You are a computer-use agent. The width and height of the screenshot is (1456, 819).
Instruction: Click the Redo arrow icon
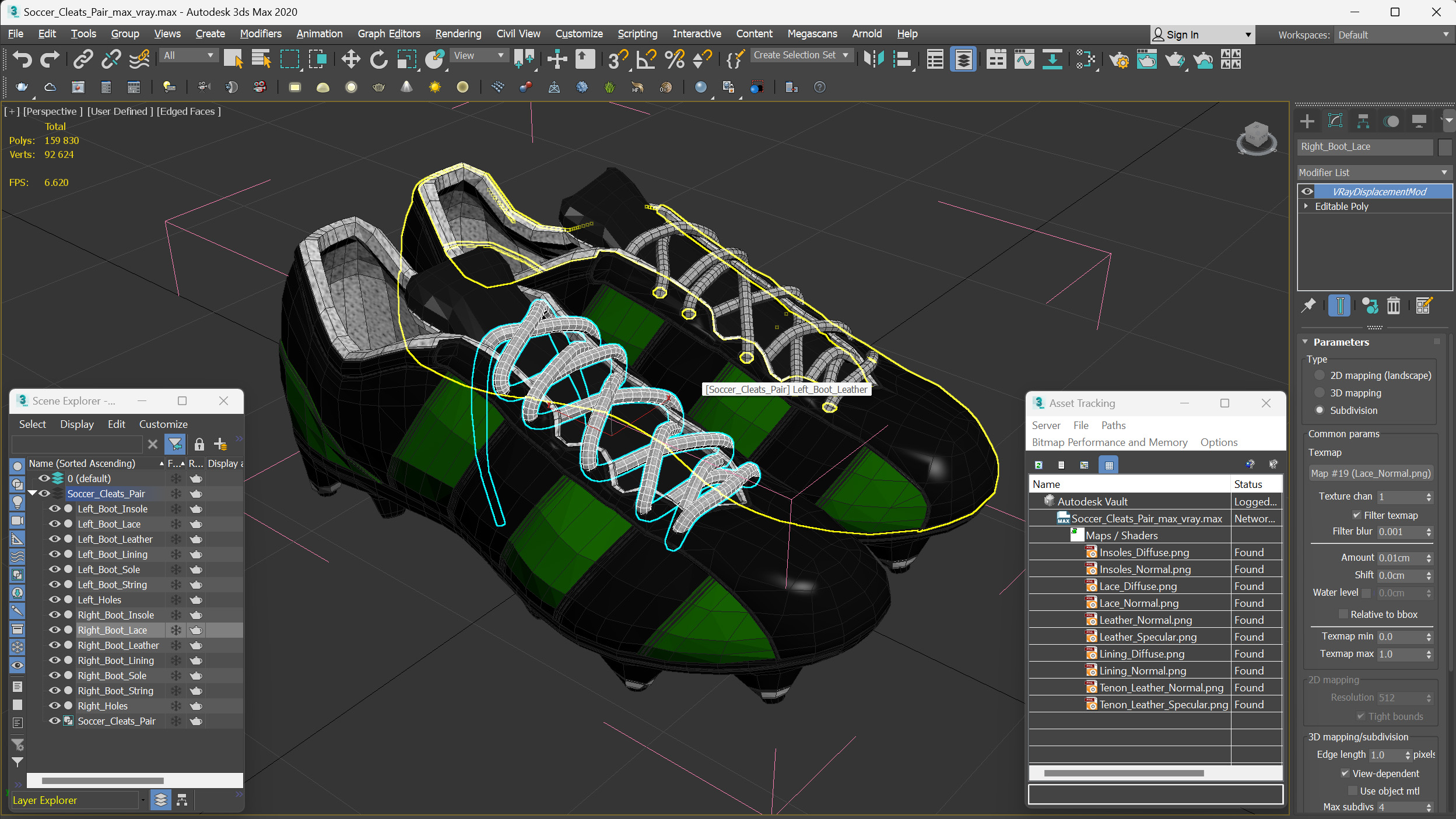[x=50, y=59]
